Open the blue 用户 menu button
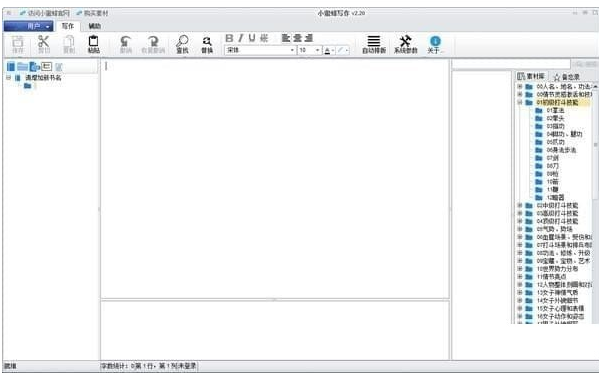Viewport: 599px width, 375px height. point(29,26)
